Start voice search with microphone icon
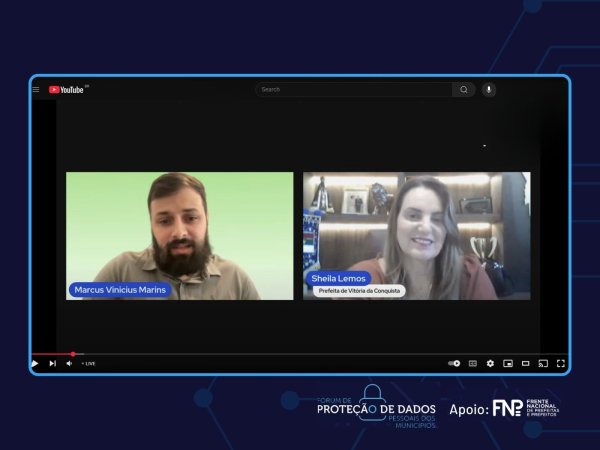 click(x=488, y=89)
